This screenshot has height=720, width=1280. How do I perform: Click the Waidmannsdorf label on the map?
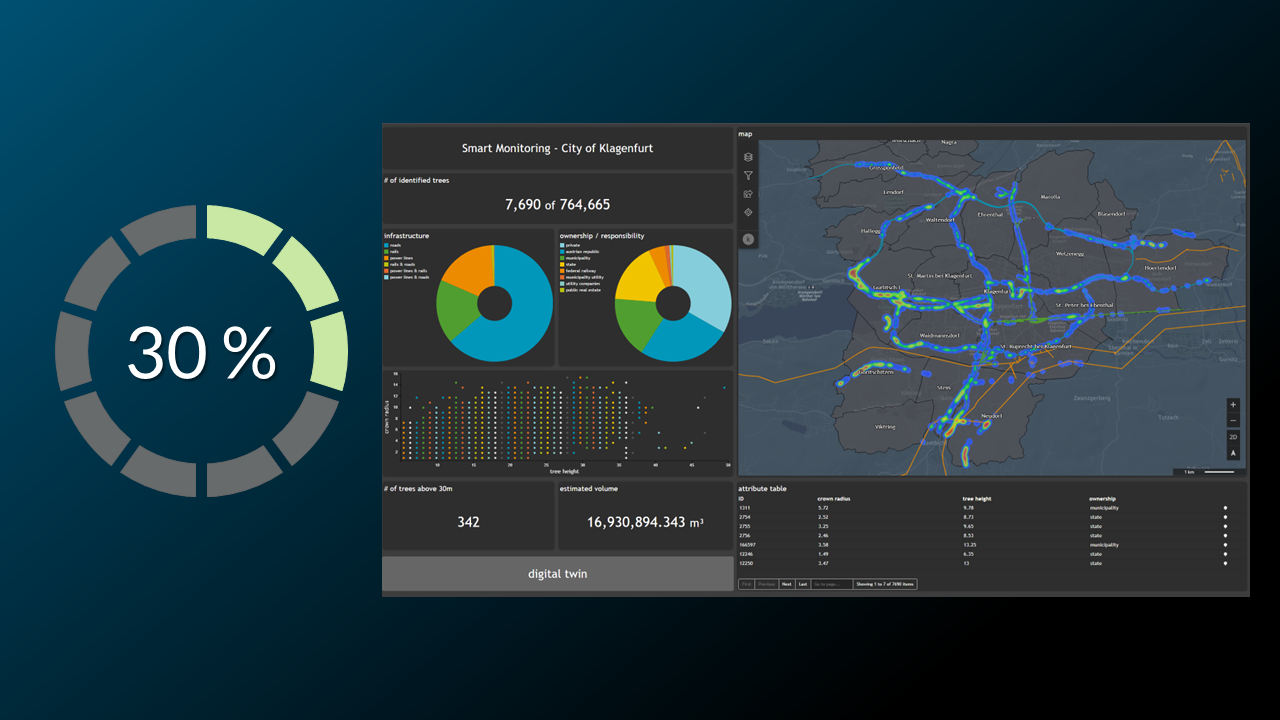940,335
